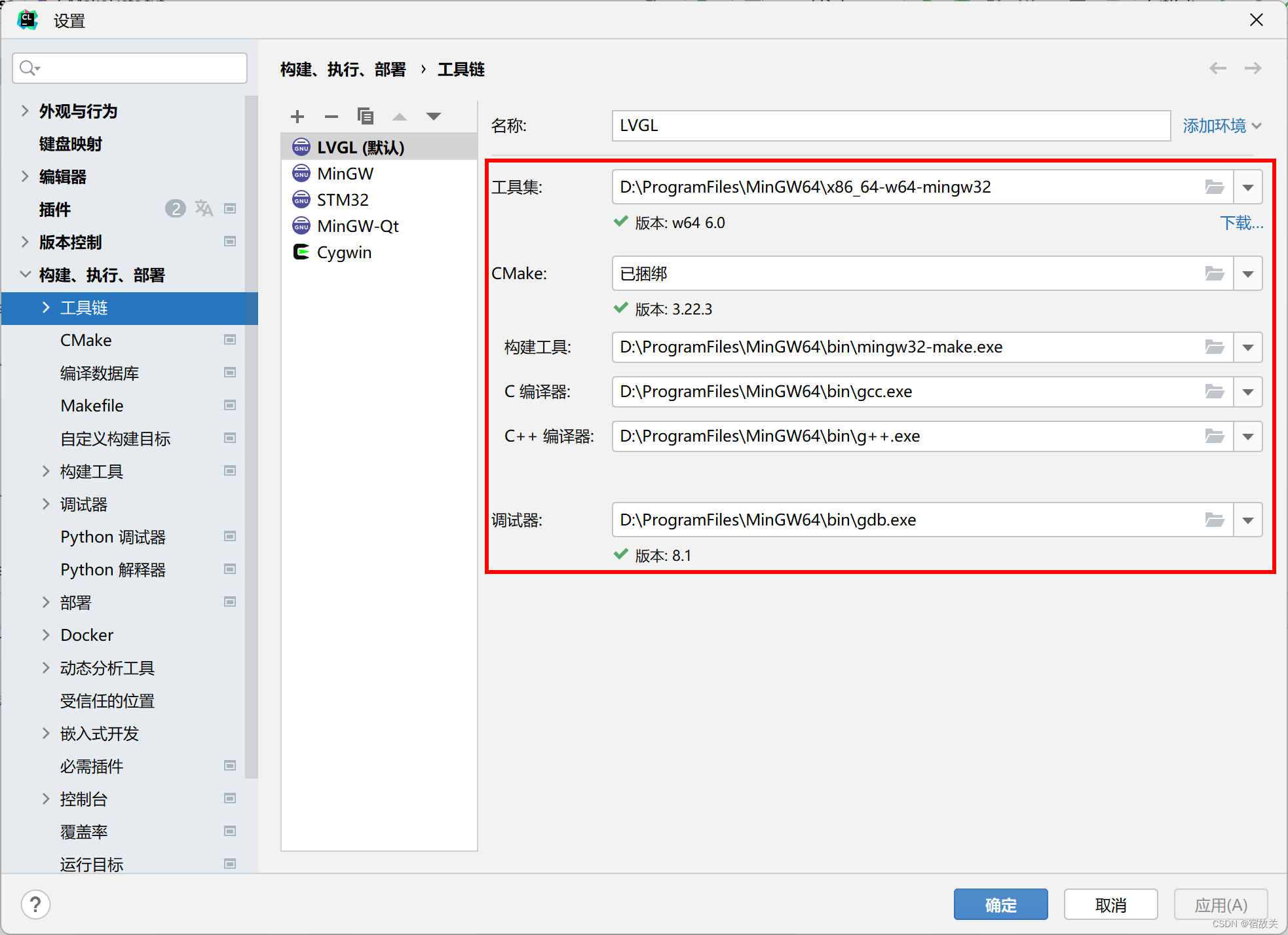Move the selected toolchain down
Screen dimensions: 1288x935
click(x=433, y=116)
